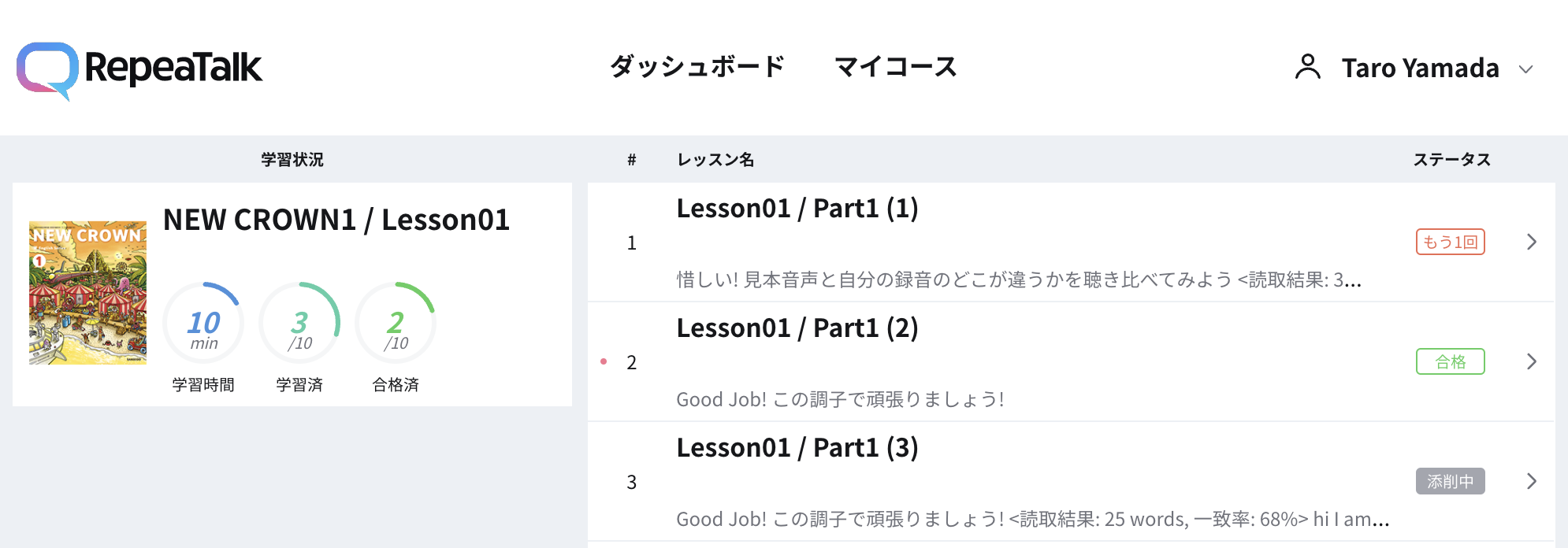Click the NEW CROWN1 / Lesson01 course title
The height and width of the screenshot is (548, 1568).
pyautogui.click(x=336, y=220)
